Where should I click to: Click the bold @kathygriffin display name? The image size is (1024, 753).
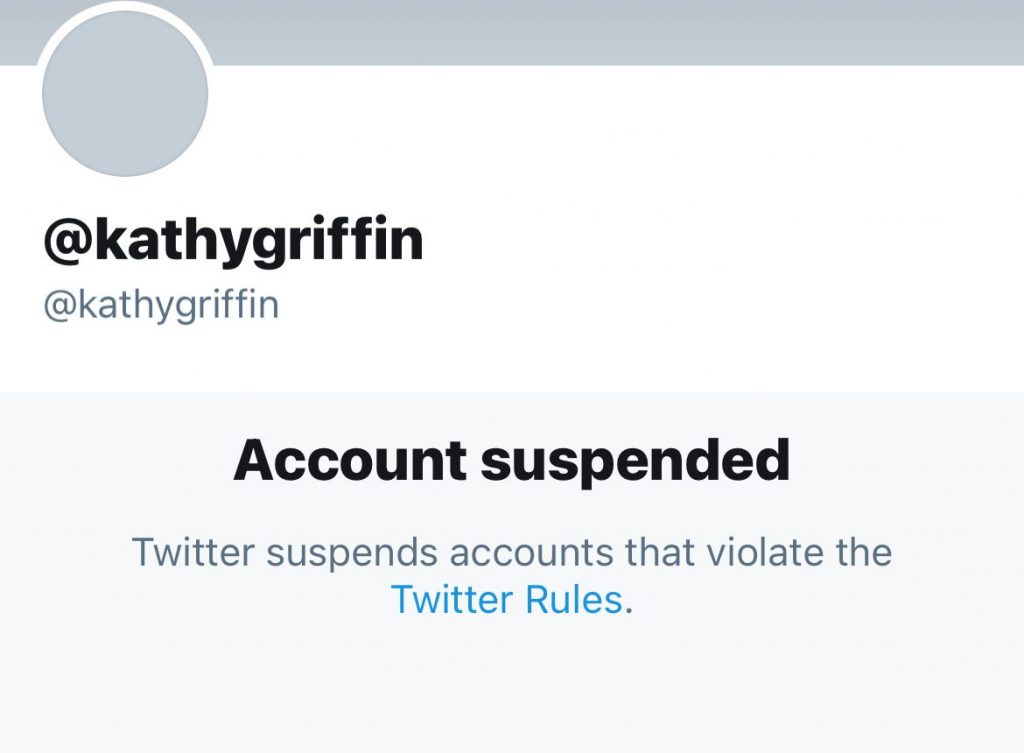tap(234, 242)
